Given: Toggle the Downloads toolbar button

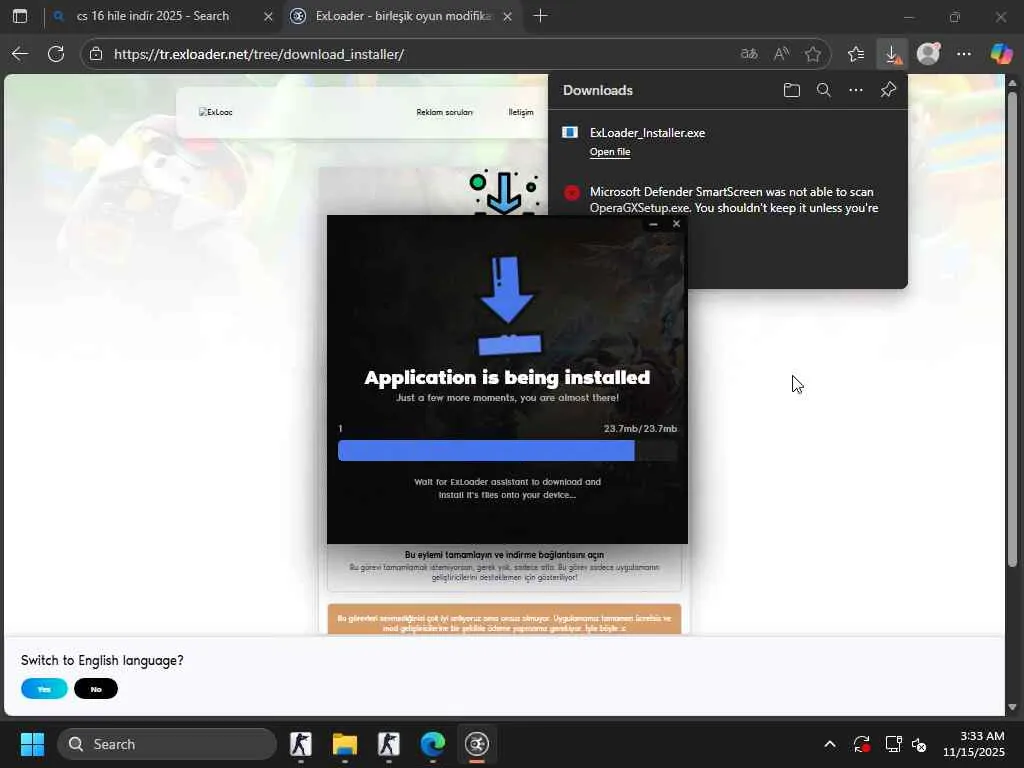Looking at the screenshot, I should coord(892,54).
